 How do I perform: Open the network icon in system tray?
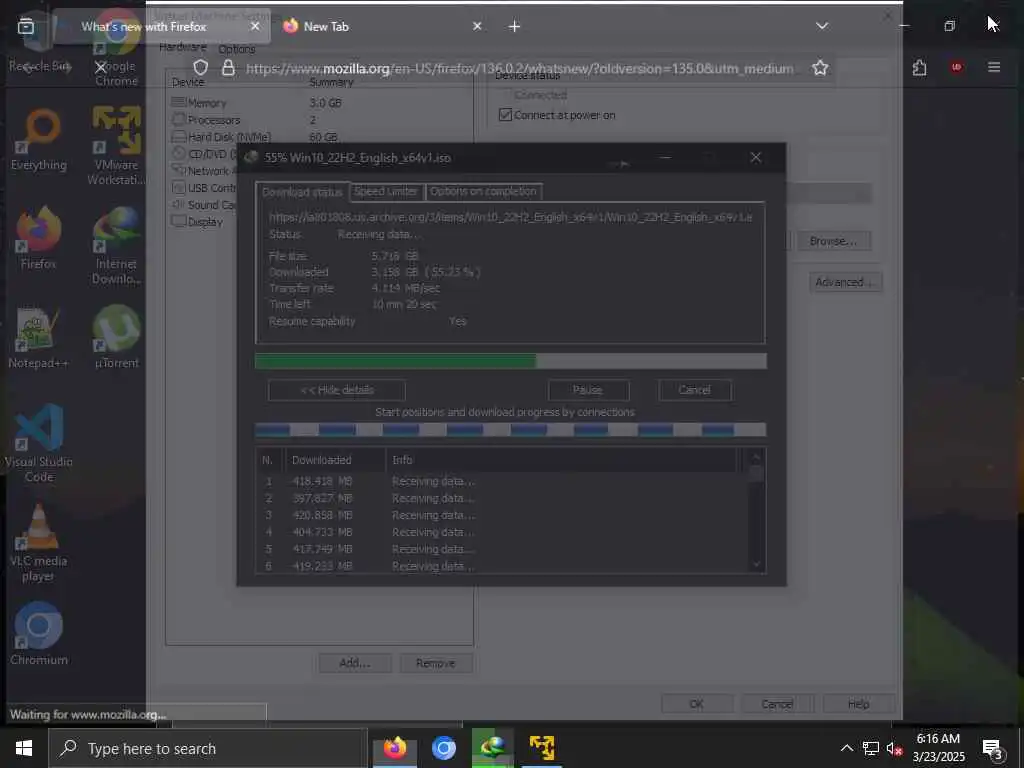pos(871,748)
